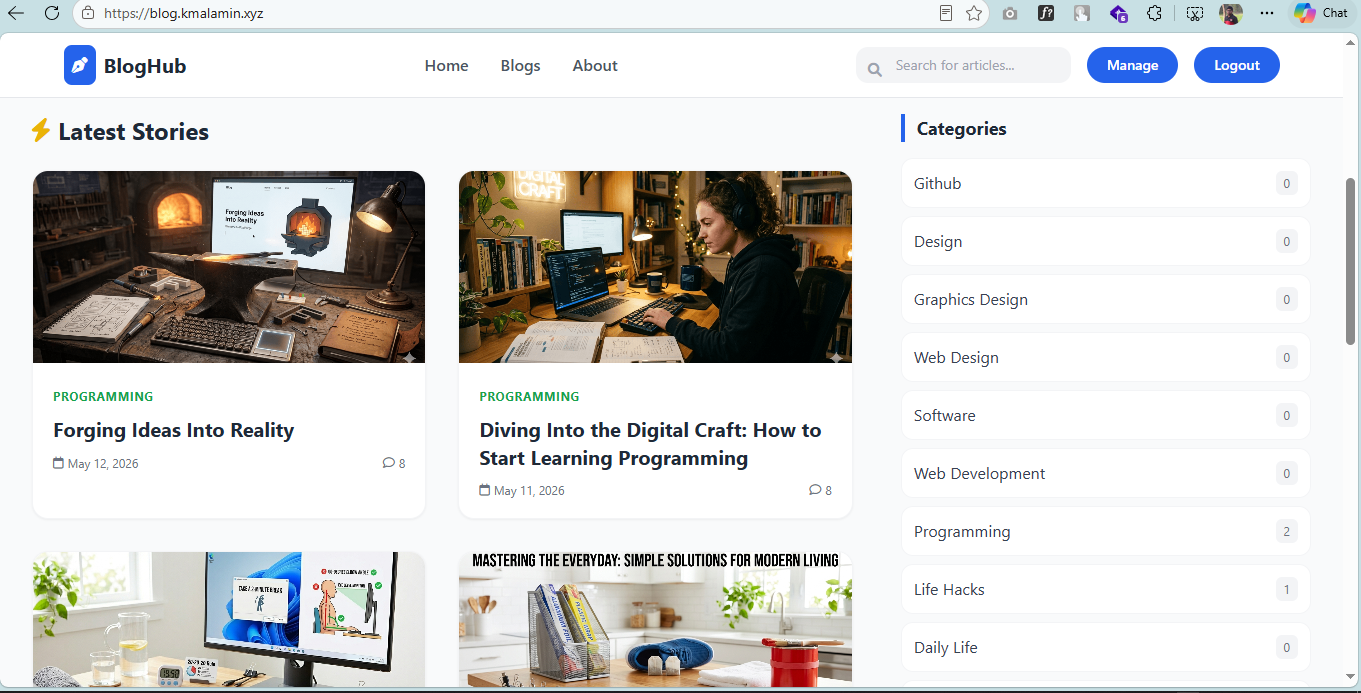Click the browser address bar URL

click(x=184, y=14)
